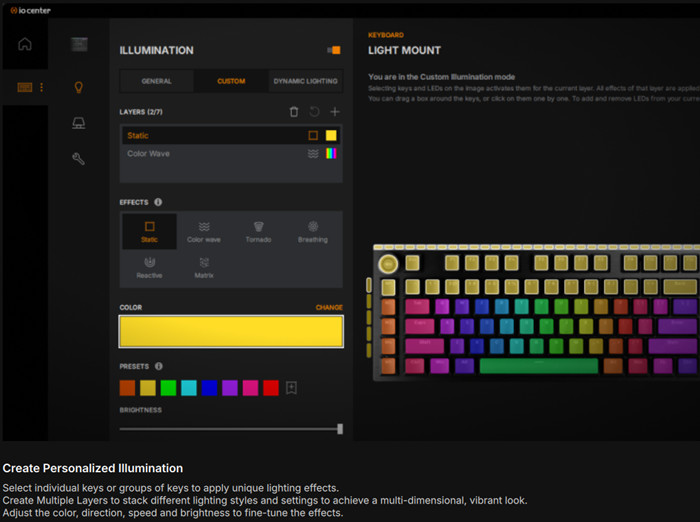Click the rainbow swatch on Color Wave layer
Viewport: 700px width, 522px height.
pyautogui.click(x=331, y=154)
